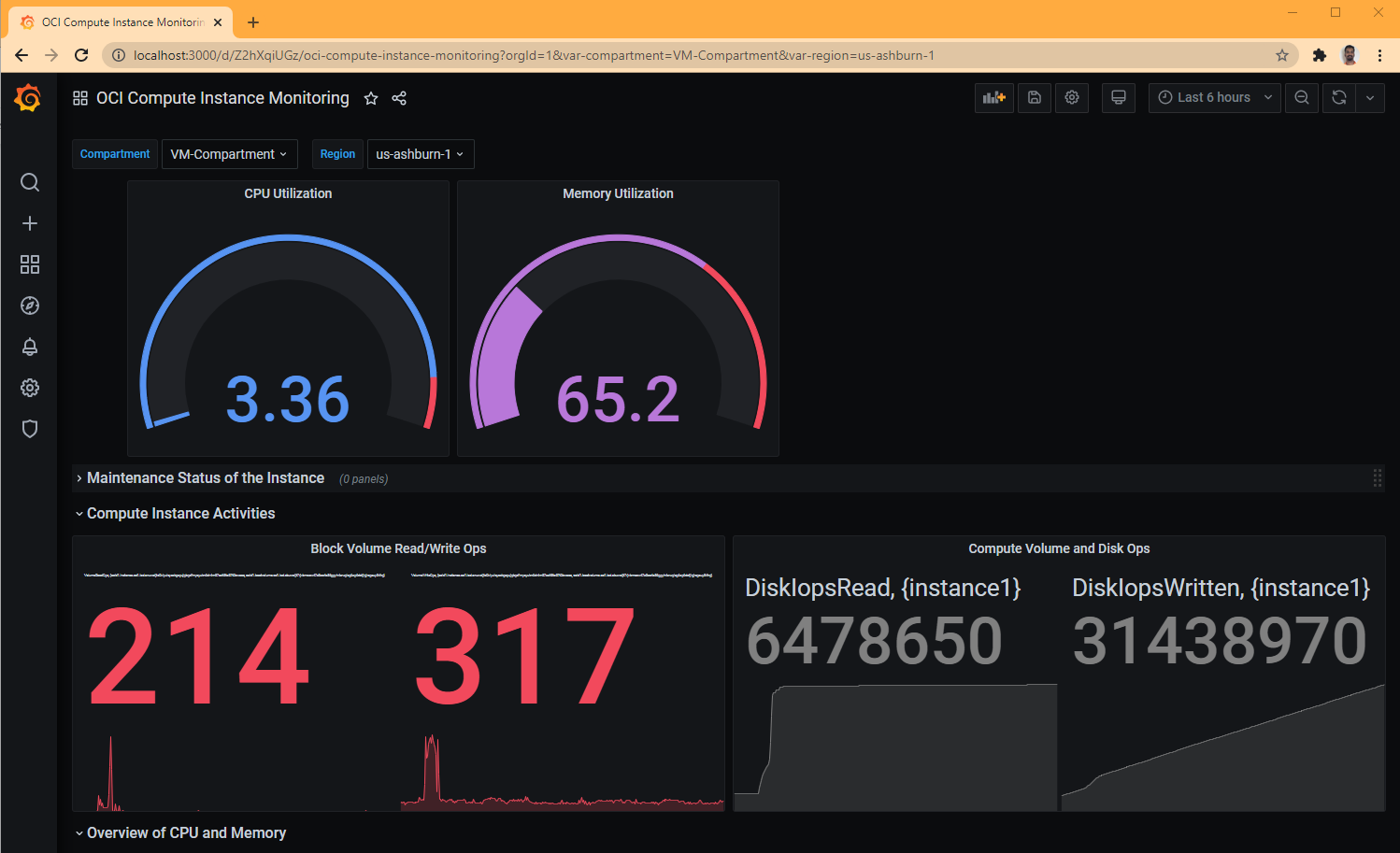Open the Last 6 hours time picker
This screenshot has width=1400, height=853.
pos(1214,97)
